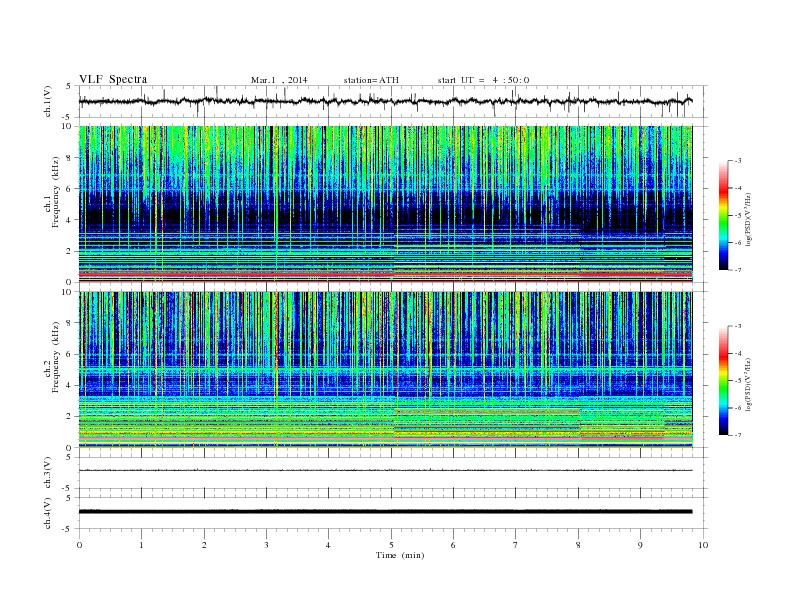Click the ch.2 colorbar 'log(PSD)(V²/Hz)' label
This screenshot has width=792, height=612.
point(748,384)
